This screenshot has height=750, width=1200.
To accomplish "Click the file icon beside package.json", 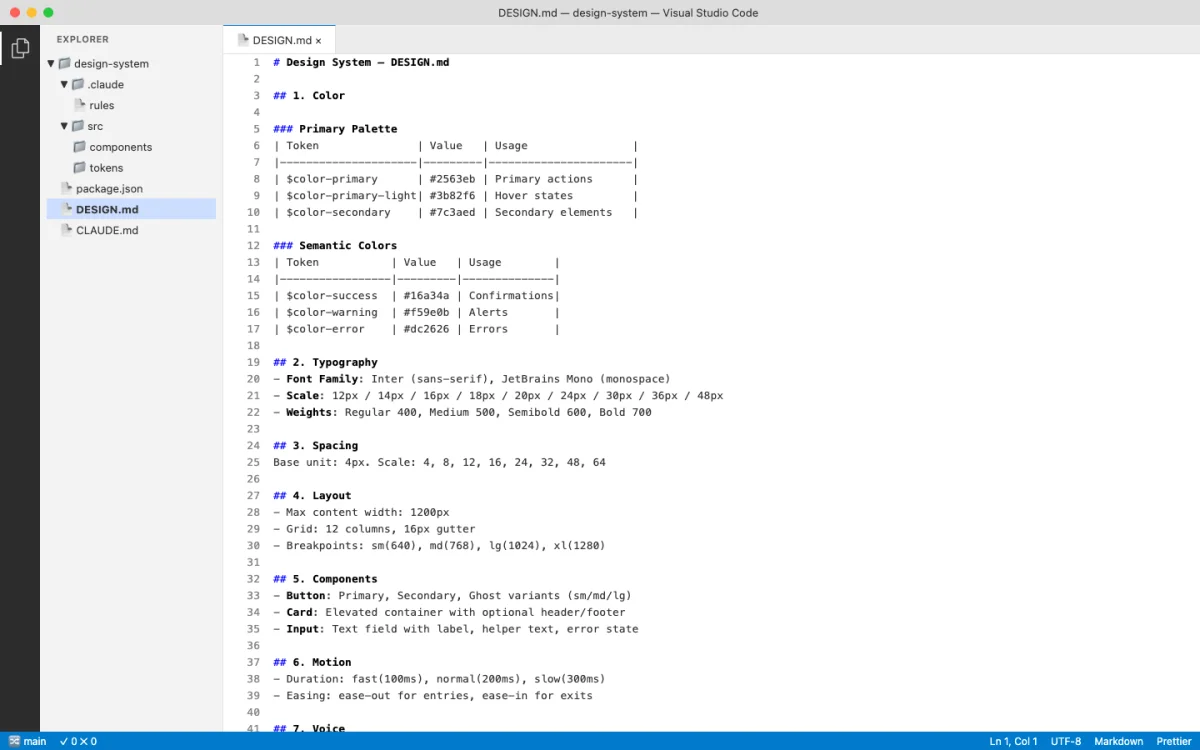I will 67,188.
